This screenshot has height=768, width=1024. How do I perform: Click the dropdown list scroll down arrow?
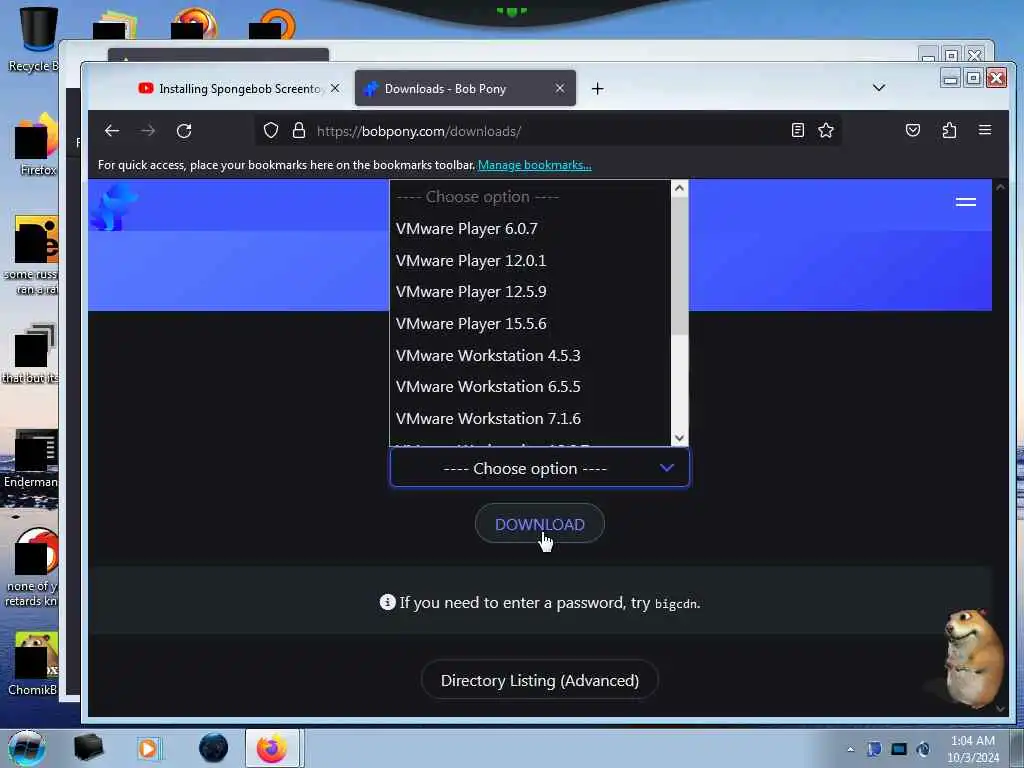point(679,438)
